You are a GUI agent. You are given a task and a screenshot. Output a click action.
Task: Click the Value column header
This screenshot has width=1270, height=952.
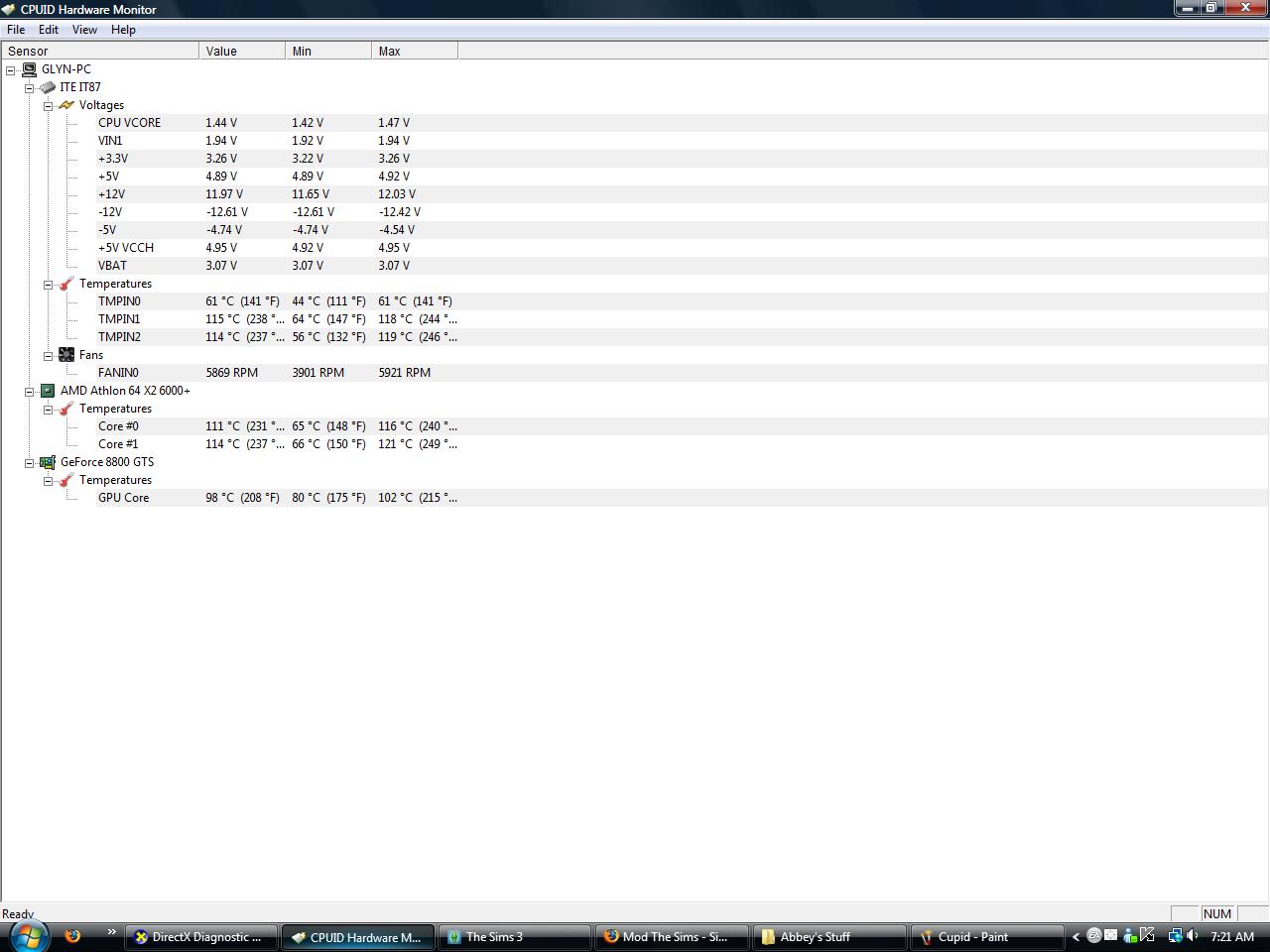point(242,51)
